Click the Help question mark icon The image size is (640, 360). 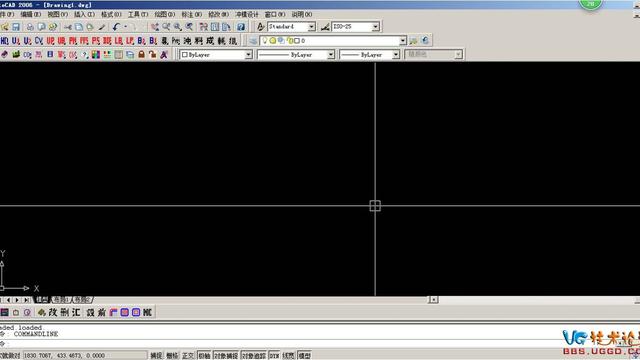point(241,27)
